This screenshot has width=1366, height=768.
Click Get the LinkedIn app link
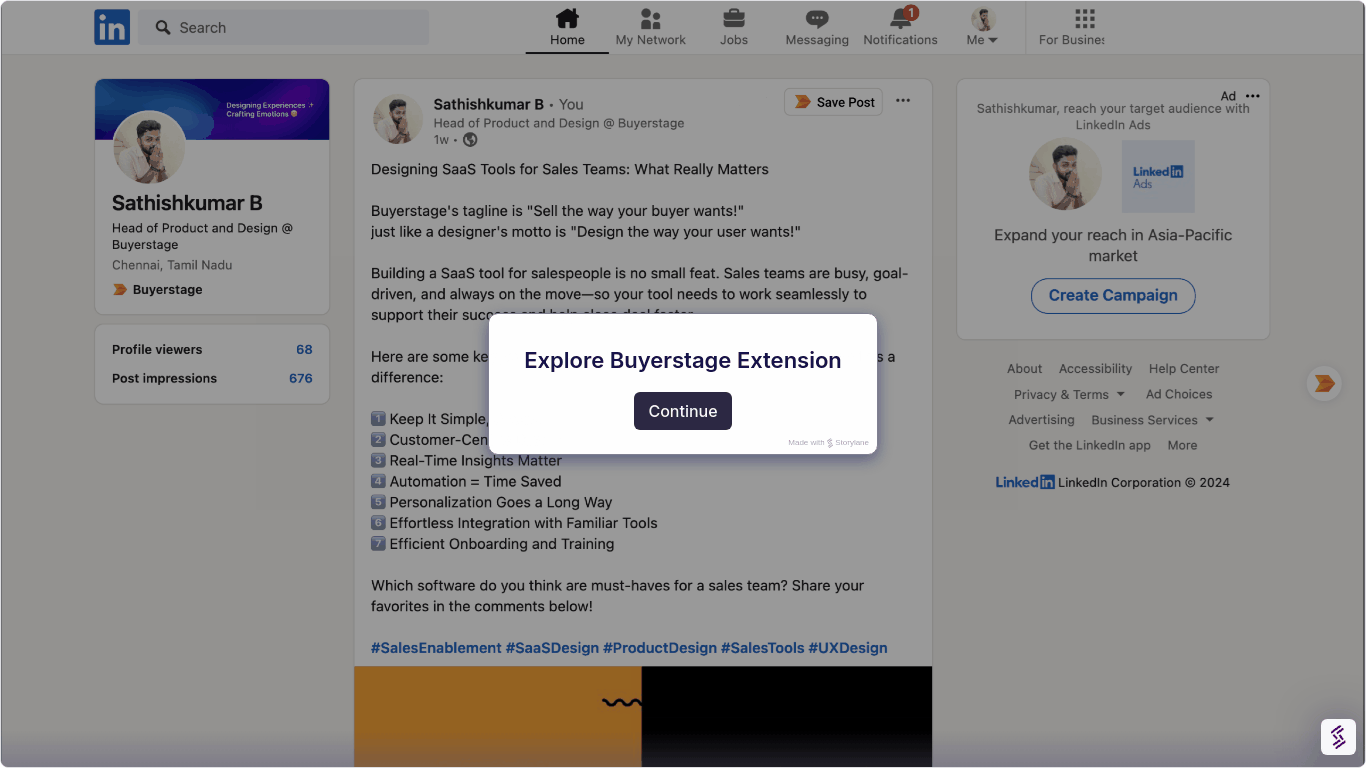[1090, 445]
